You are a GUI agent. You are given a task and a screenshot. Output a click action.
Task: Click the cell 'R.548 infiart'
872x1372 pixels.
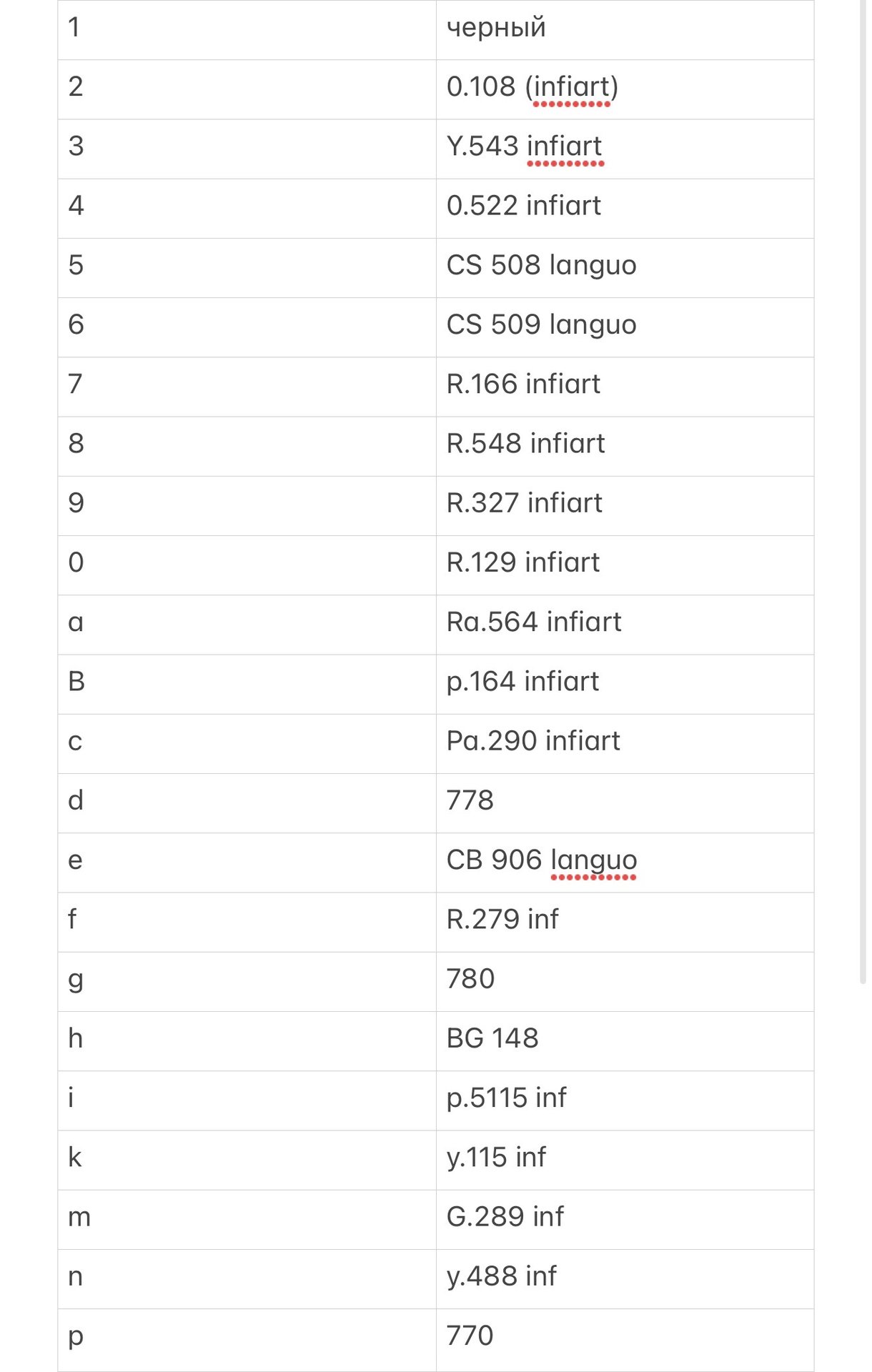pos(625,447)
